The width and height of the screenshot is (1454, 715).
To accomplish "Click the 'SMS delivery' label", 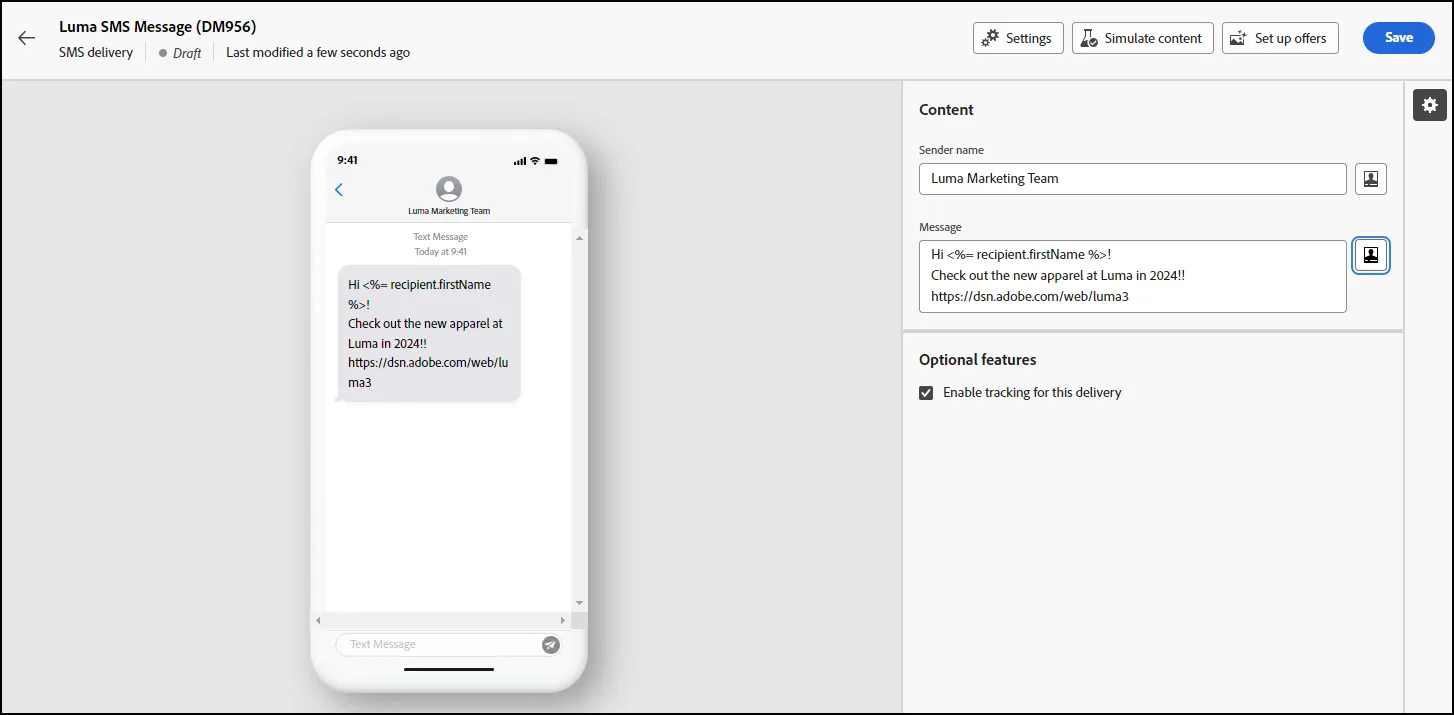I will (x=96, y=53).
